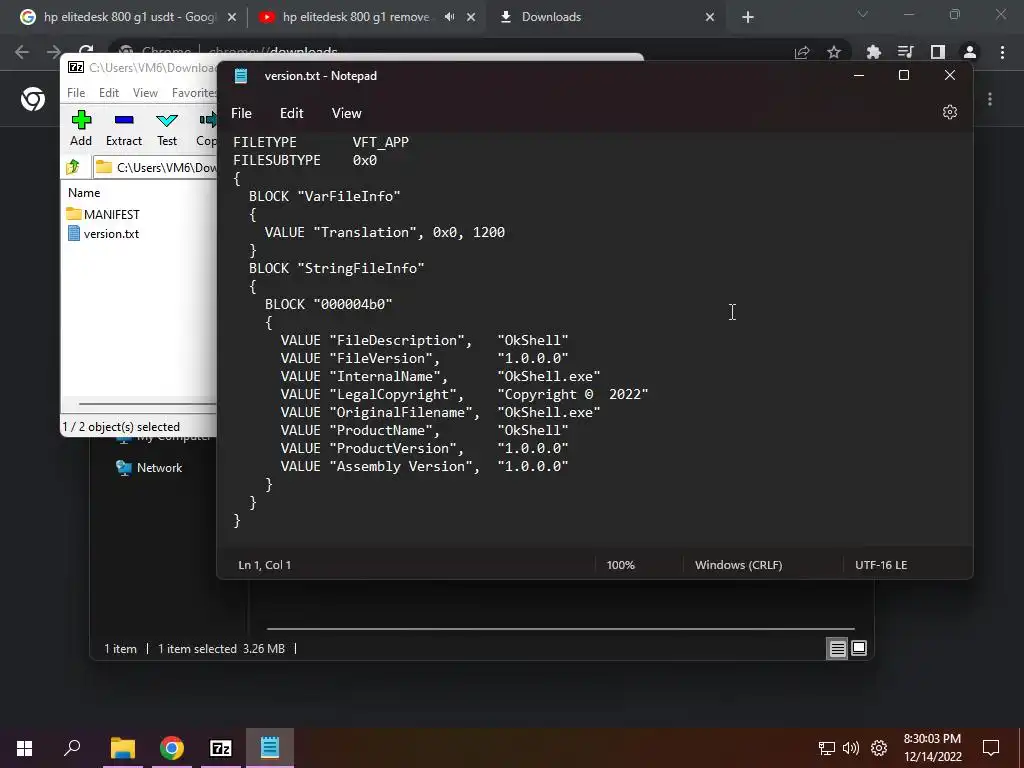
Task: Click the Chrome logo on Downloads page
Action: tap(33, 99)
